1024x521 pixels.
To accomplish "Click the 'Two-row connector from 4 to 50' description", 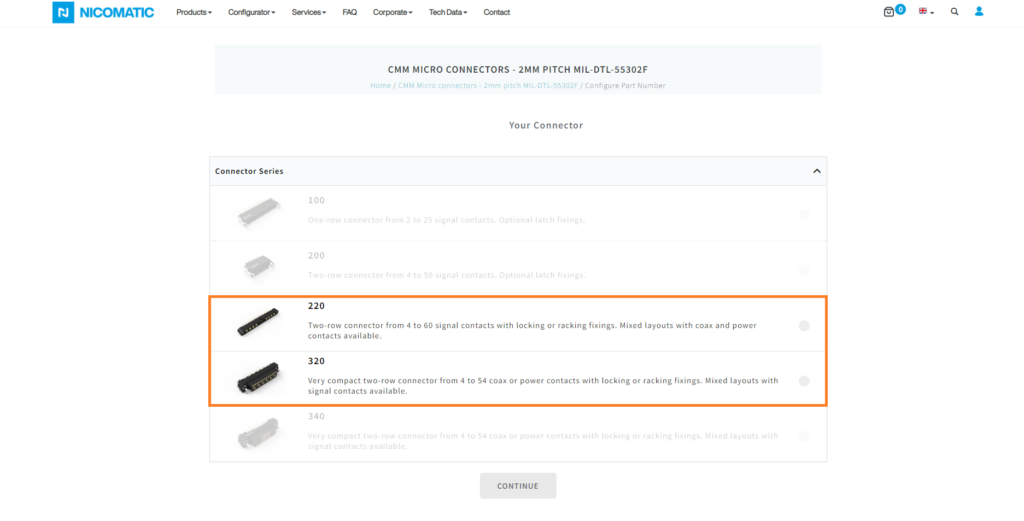I will [446, 275].
